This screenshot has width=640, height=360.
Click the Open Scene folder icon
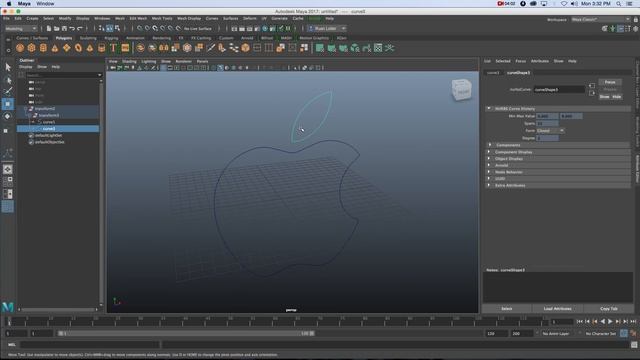coord(56,29)
